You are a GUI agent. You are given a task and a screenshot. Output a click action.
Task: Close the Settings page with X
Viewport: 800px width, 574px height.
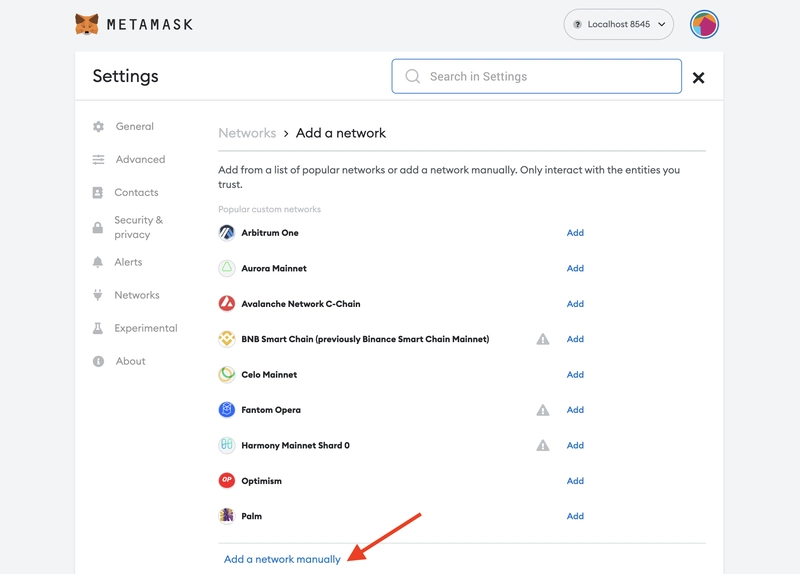(698, 78)
